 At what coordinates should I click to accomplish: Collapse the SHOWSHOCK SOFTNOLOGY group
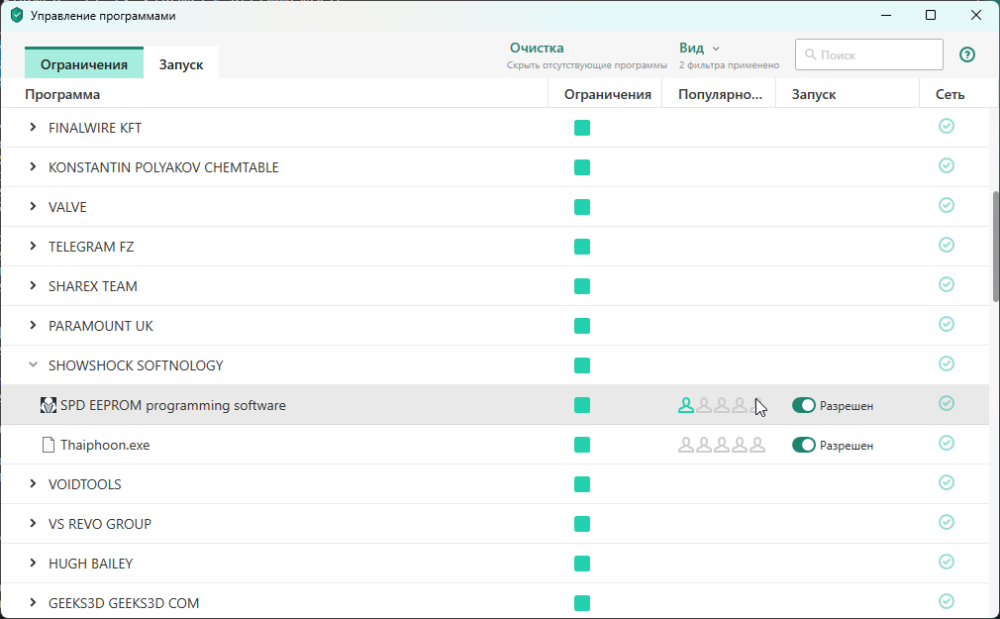pos(33,366)
